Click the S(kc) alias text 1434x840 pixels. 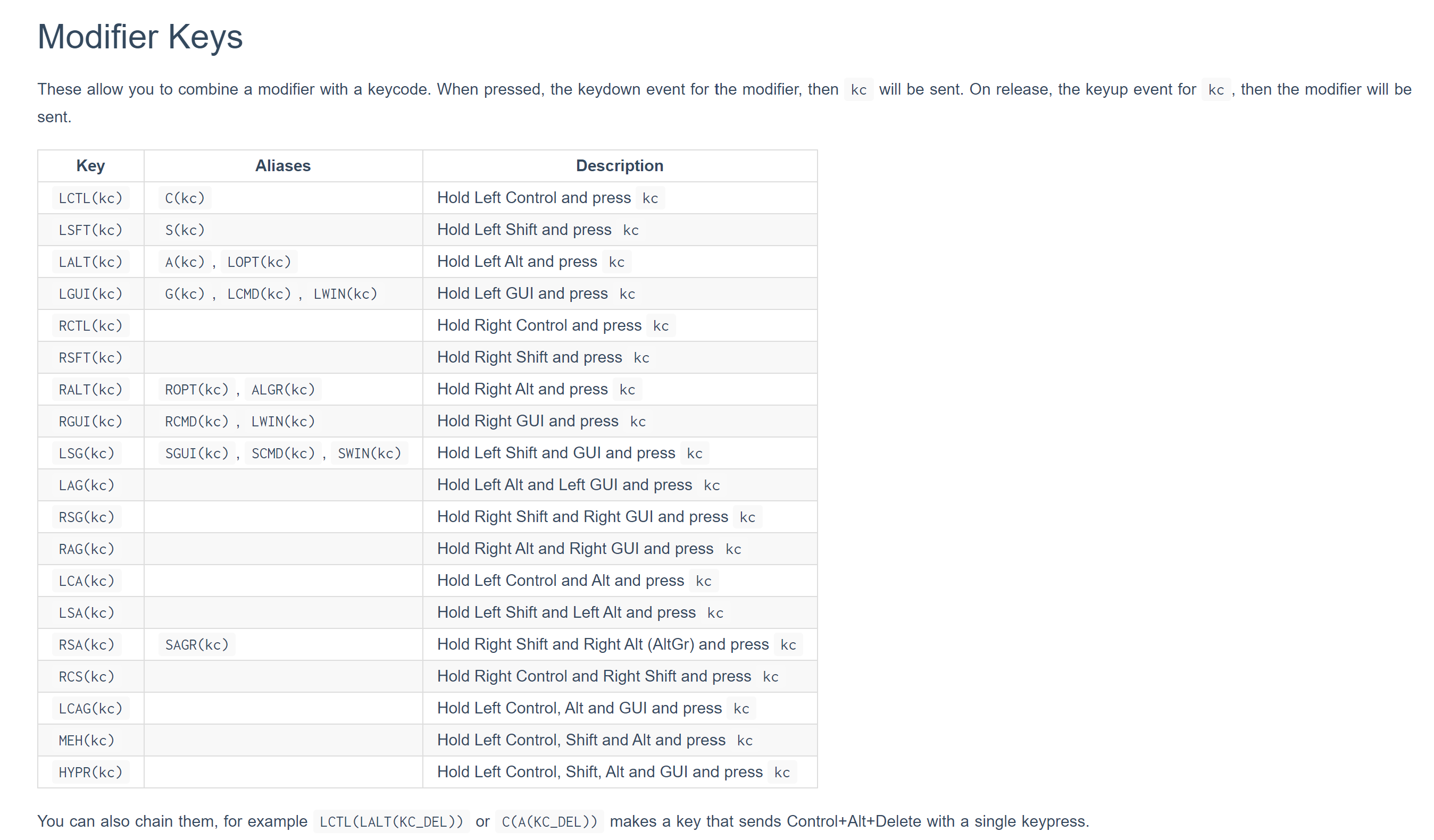pos(184,230)
